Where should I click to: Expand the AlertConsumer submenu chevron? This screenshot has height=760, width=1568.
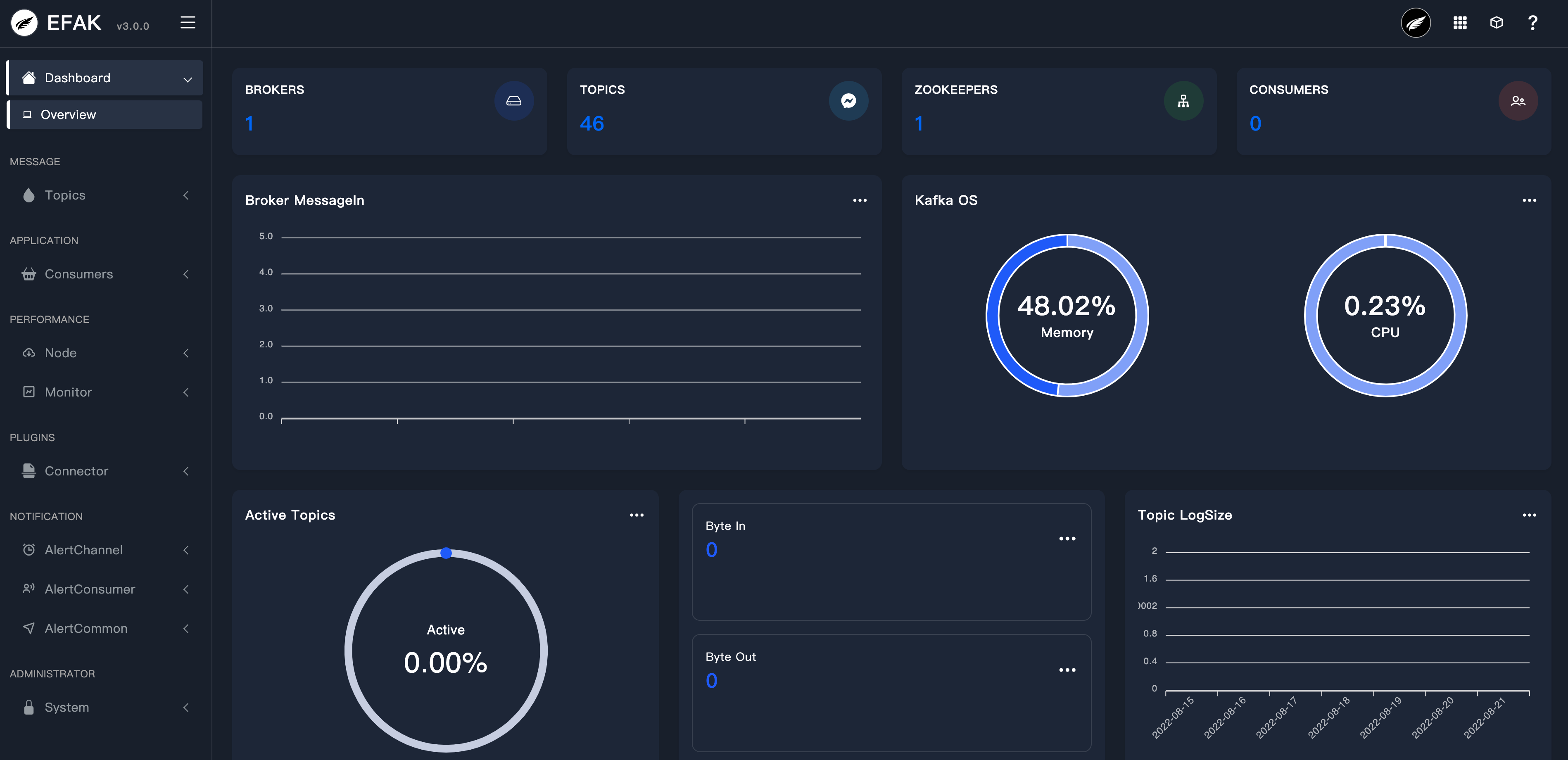click(186, 589)
